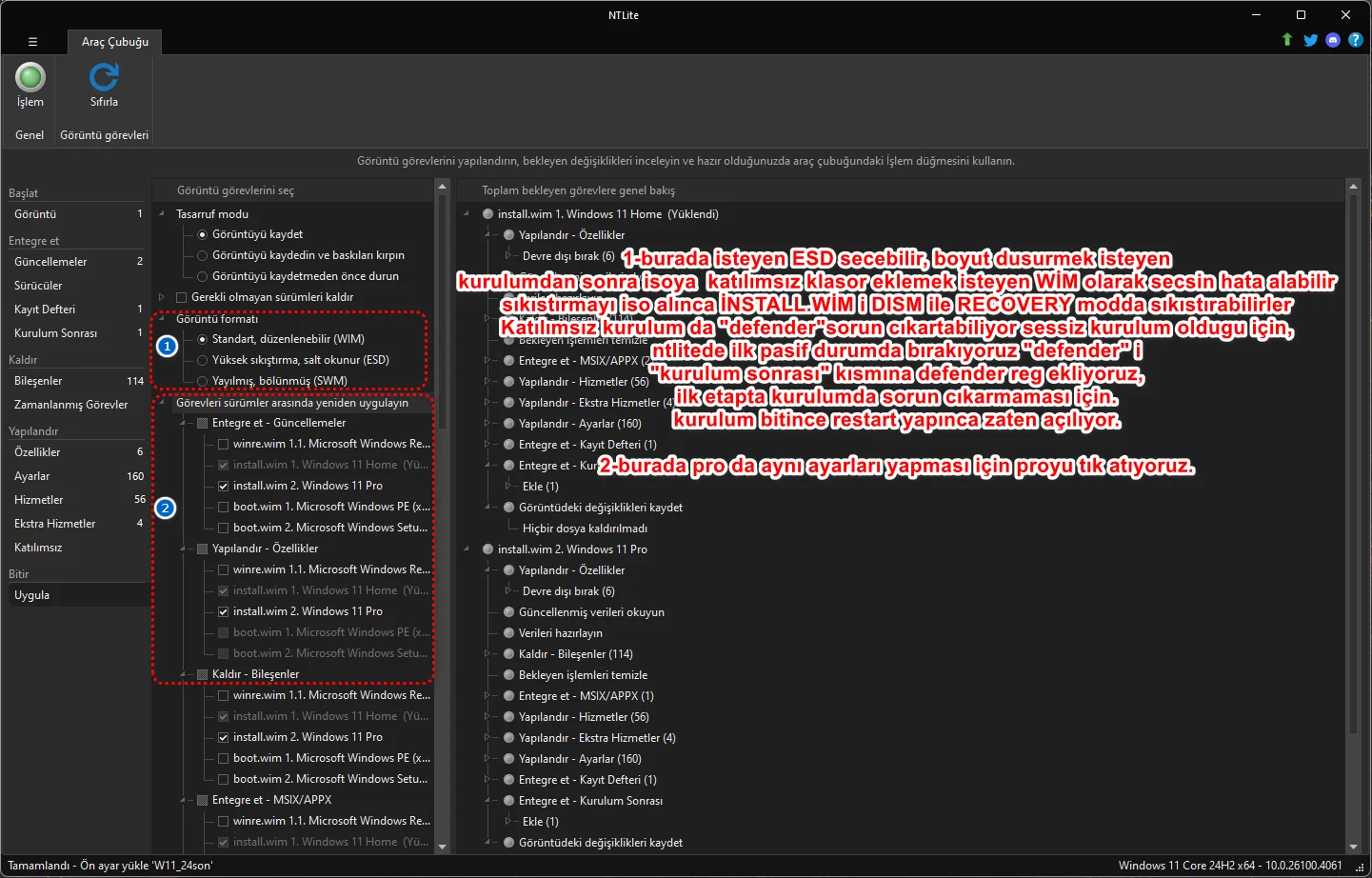Check winre.wim under Entegre et - Güncellemeler
Screen dimensions: 1372x878
(x=223, y=444)
